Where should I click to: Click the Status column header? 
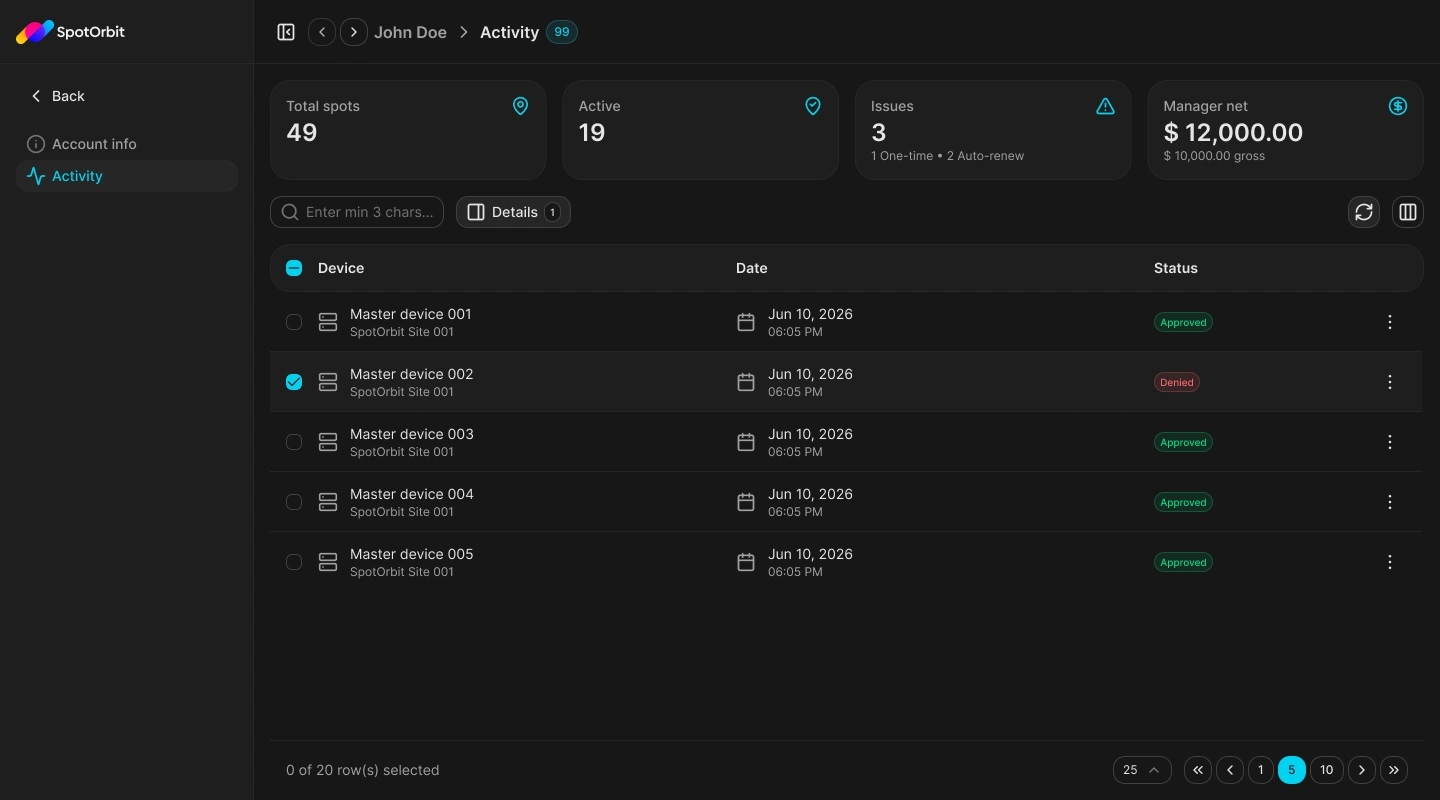pyautogui.click(x=1176, y=268)
